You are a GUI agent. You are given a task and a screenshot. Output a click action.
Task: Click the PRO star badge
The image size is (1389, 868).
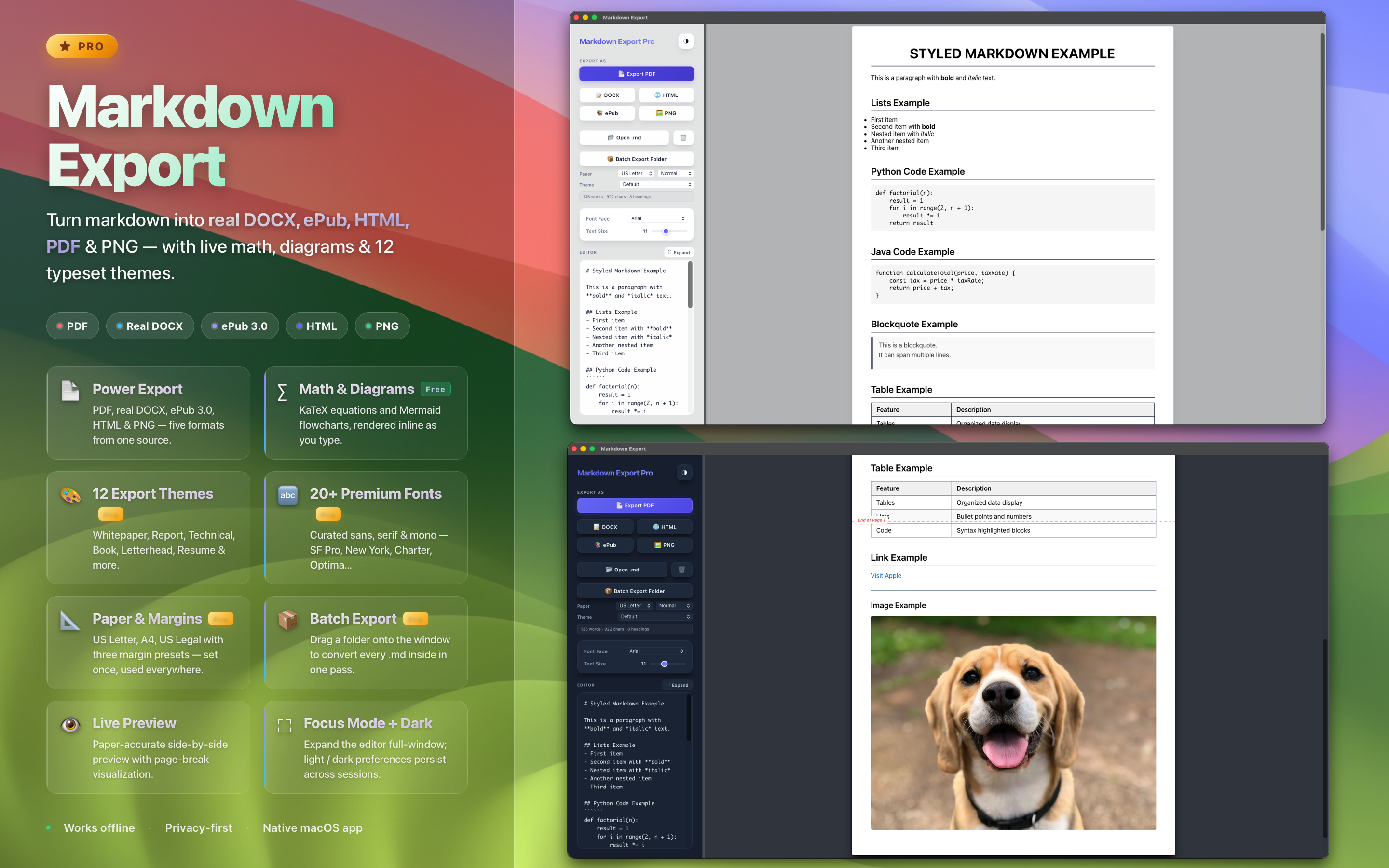pyautogui.click(x=82, y=46)
